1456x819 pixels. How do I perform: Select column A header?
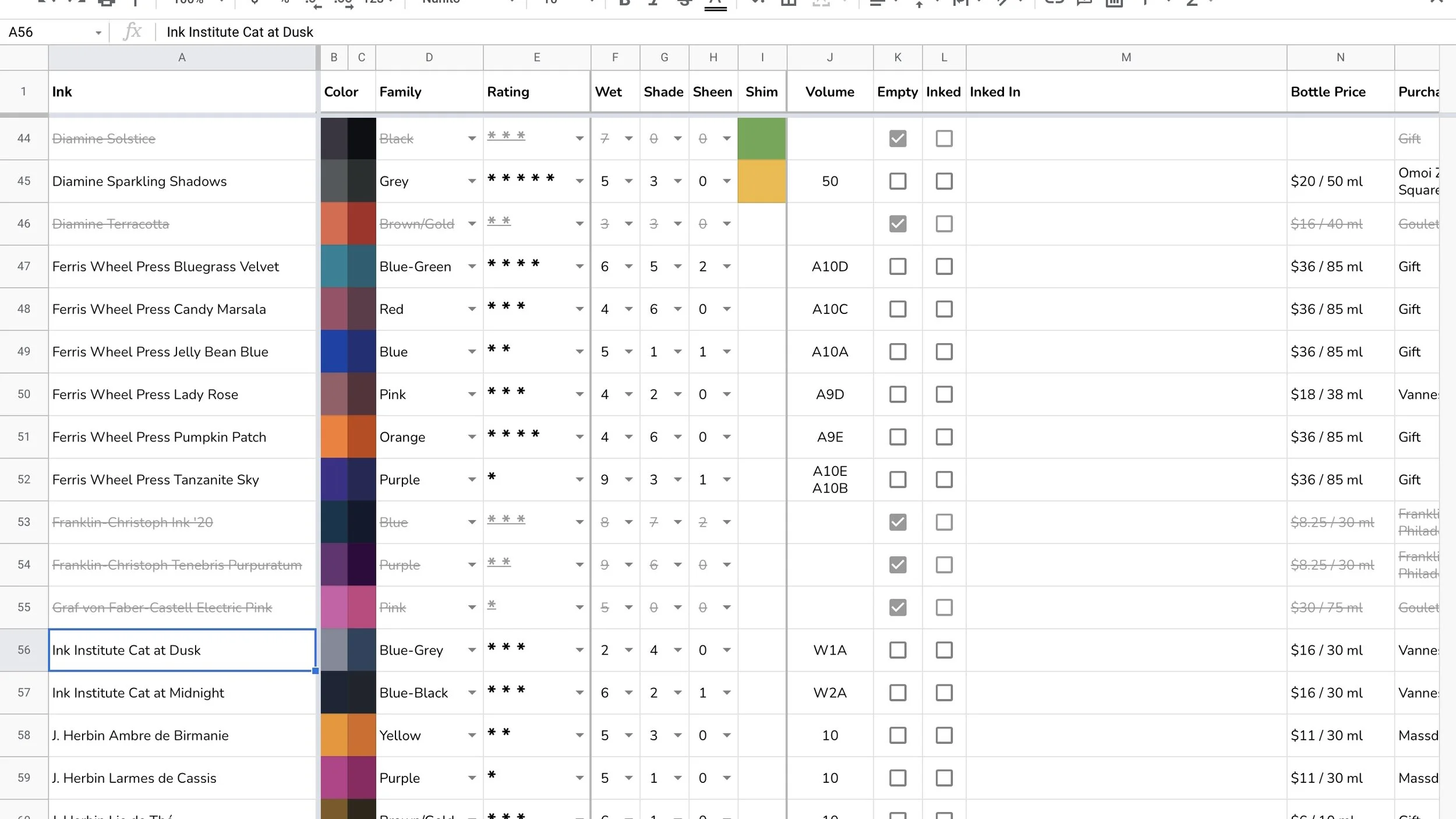[x=182, y=58]
